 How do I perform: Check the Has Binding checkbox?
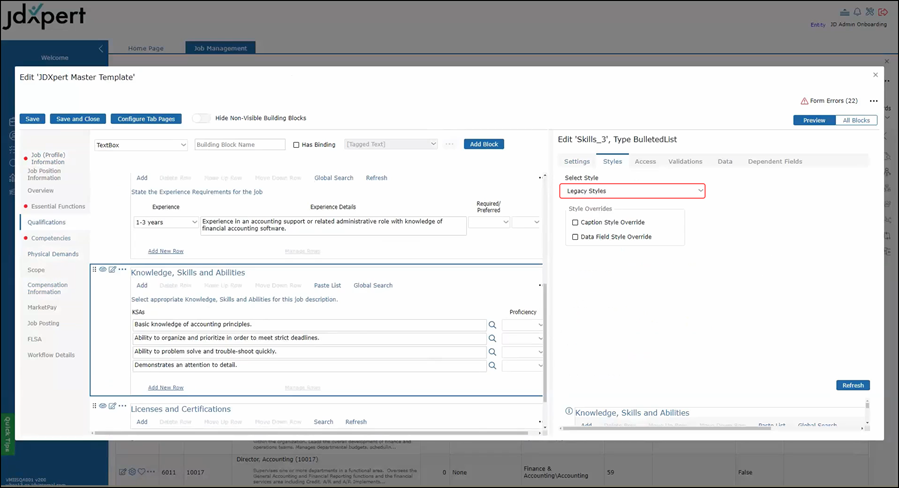tap(296, 145)
